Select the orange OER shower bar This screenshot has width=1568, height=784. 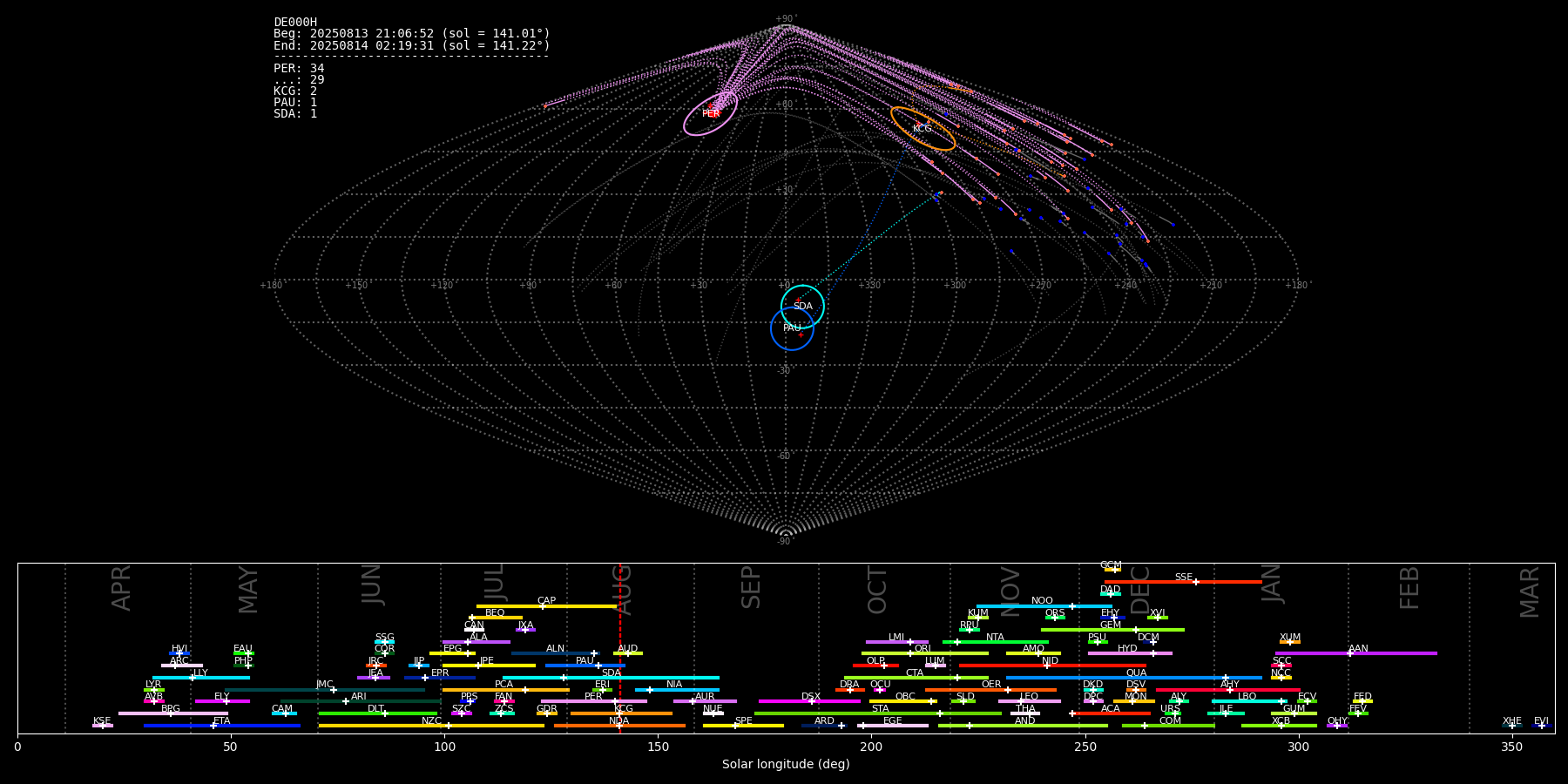click(990, 690)
